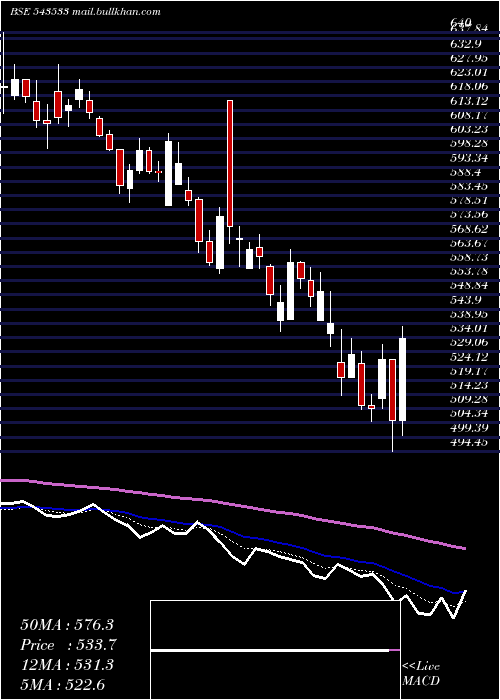Click the 50MA : 576.3 readout

pyautogui.click(x=67, y=625)
